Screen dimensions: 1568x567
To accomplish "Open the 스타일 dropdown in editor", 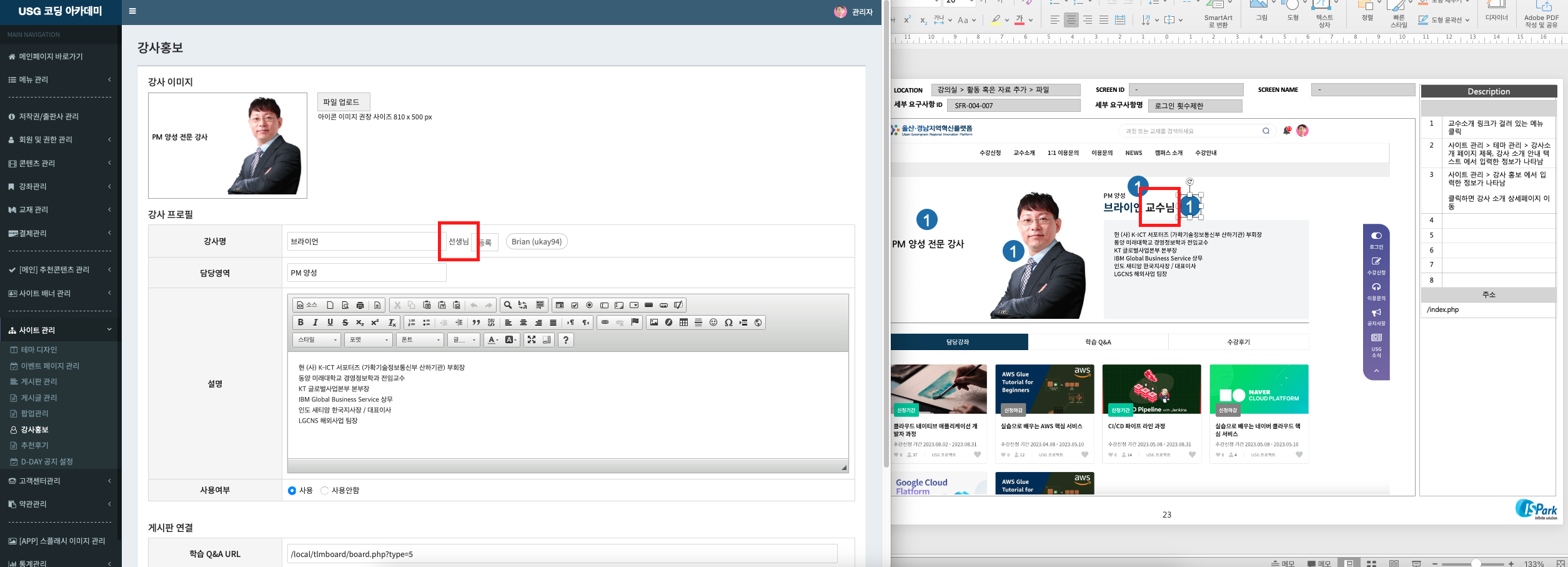I will coord(317,339).
